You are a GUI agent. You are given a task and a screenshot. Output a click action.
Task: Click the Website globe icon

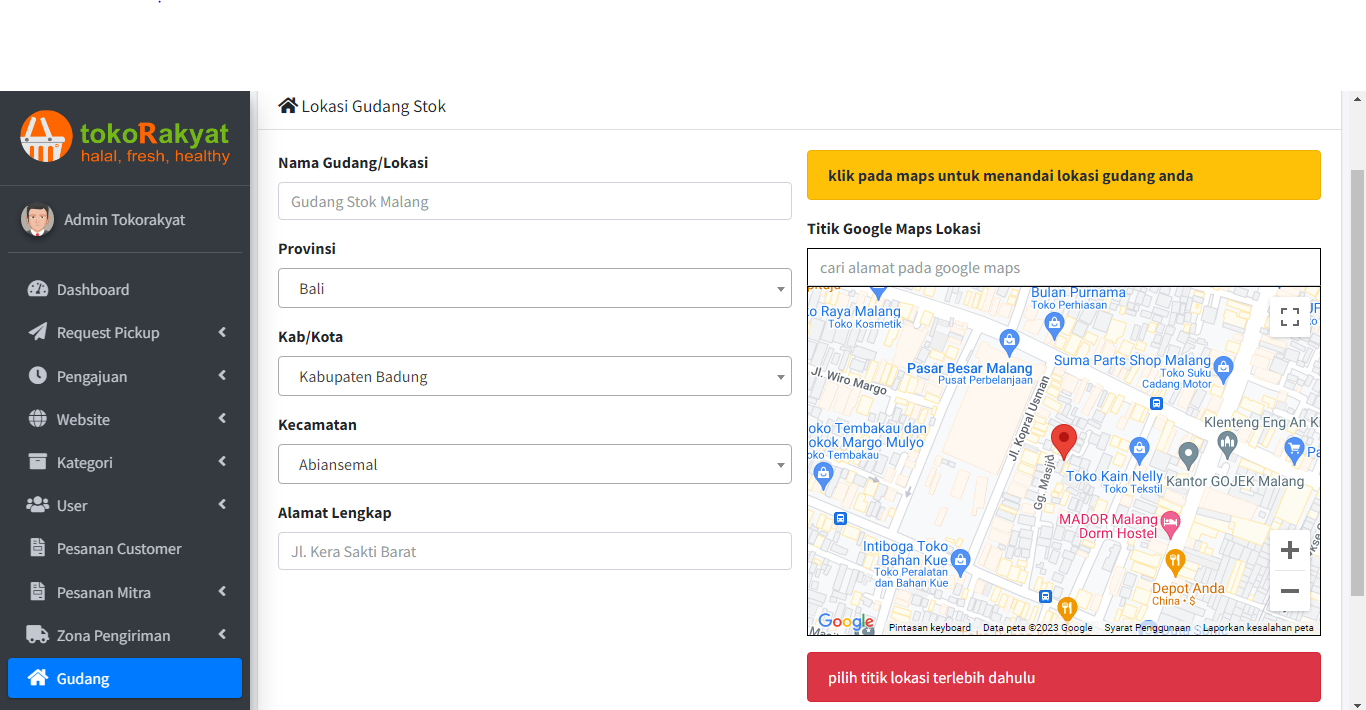pyautogui.click(x=38, y=419)
